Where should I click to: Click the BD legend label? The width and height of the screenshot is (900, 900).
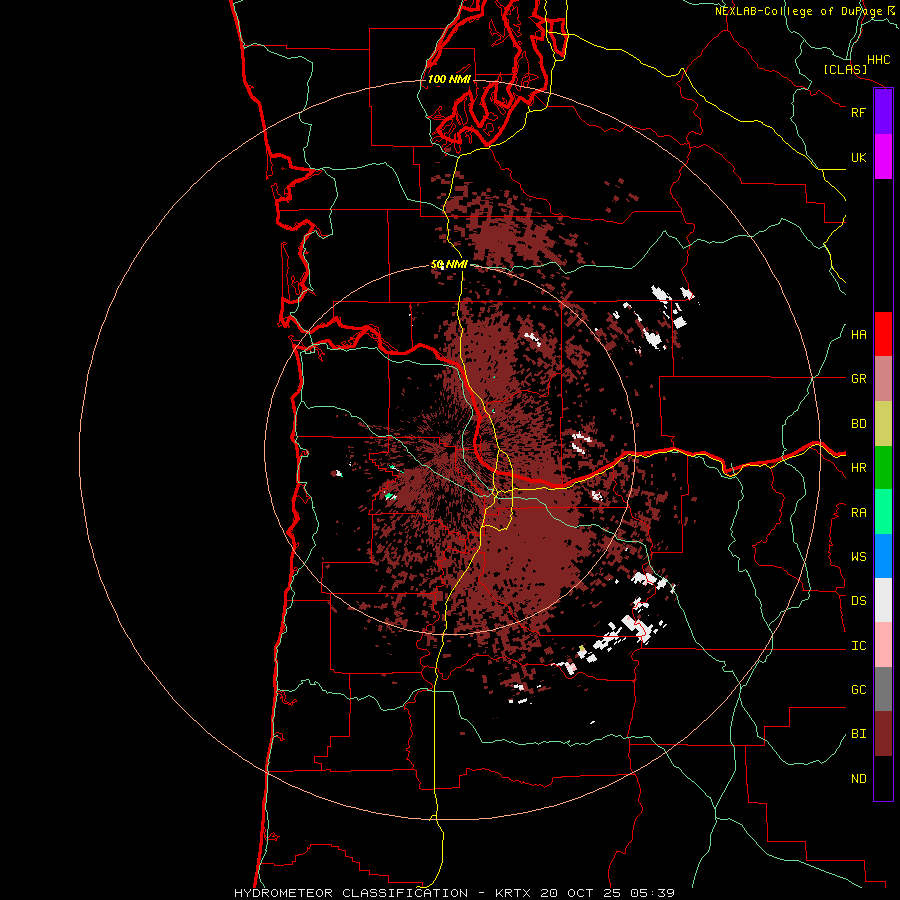(x=858, y=424)
